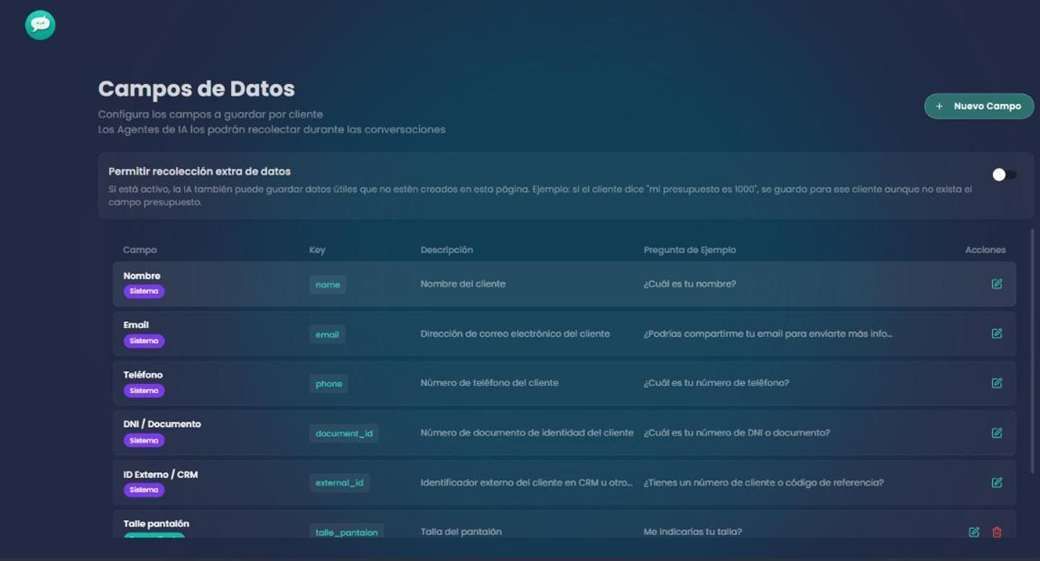Click the 'DNI / Documento' field name

point(162,424)
